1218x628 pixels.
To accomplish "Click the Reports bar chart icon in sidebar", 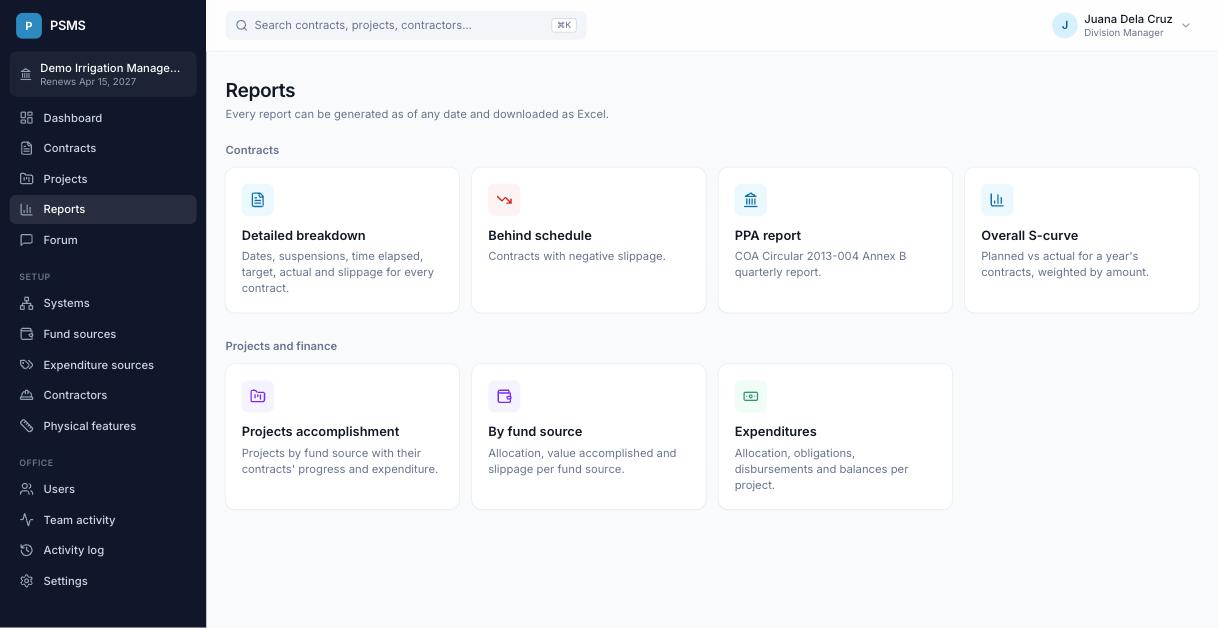I will [x=27, y=209].
